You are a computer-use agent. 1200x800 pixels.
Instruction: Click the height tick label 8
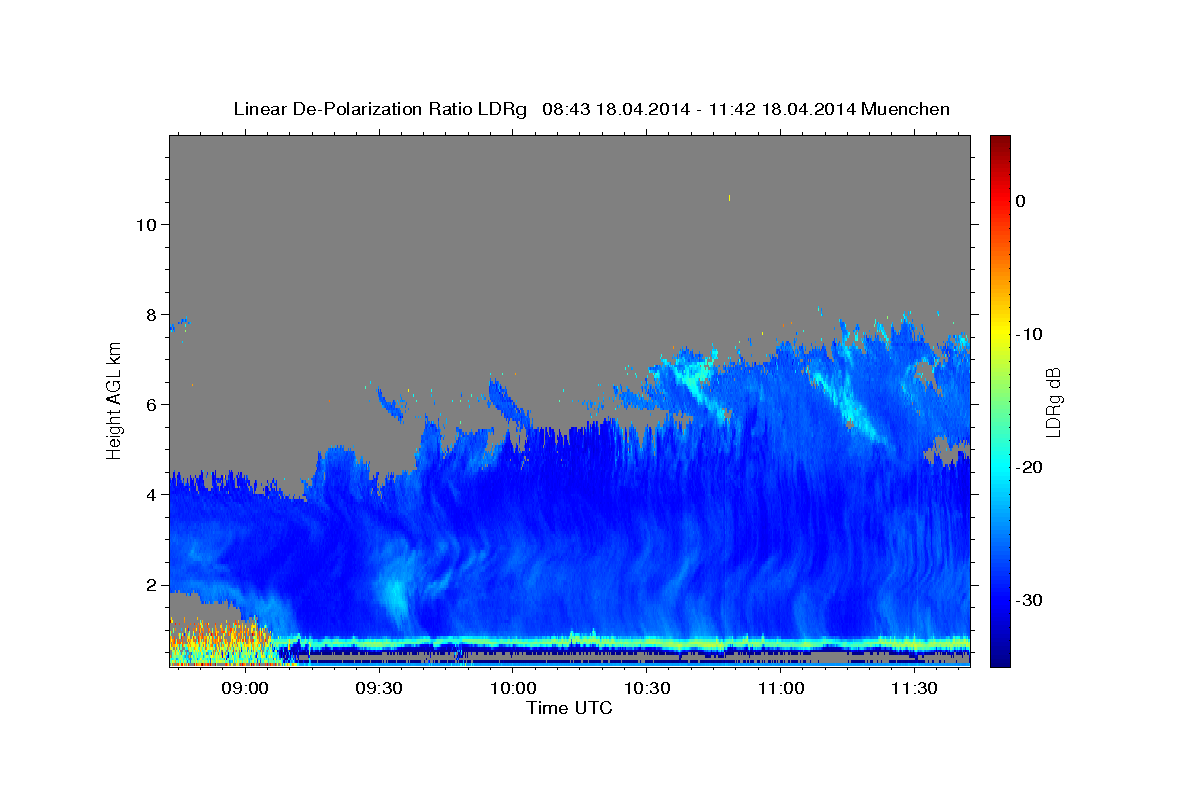tap(150, 314)
